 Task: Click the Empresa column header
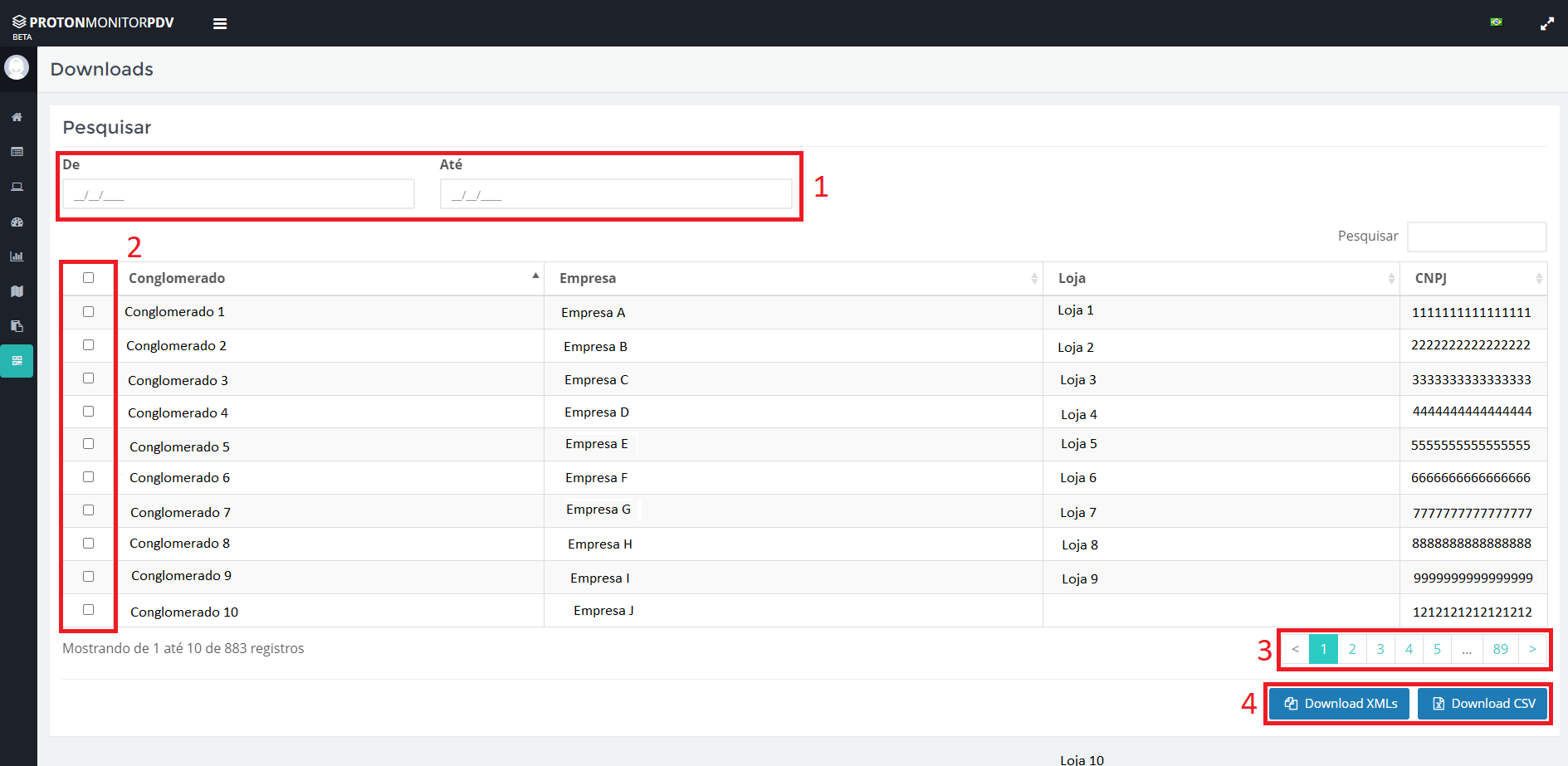(x=793, y=278)
